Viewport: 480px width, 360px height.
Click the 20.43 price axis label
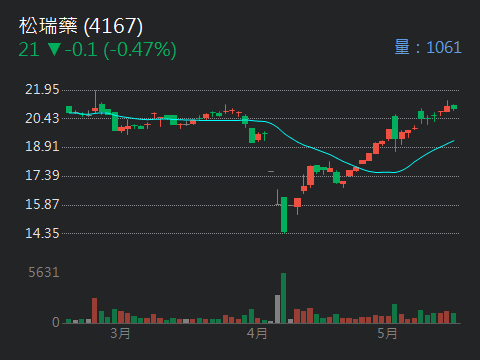(x=42, y=118)
